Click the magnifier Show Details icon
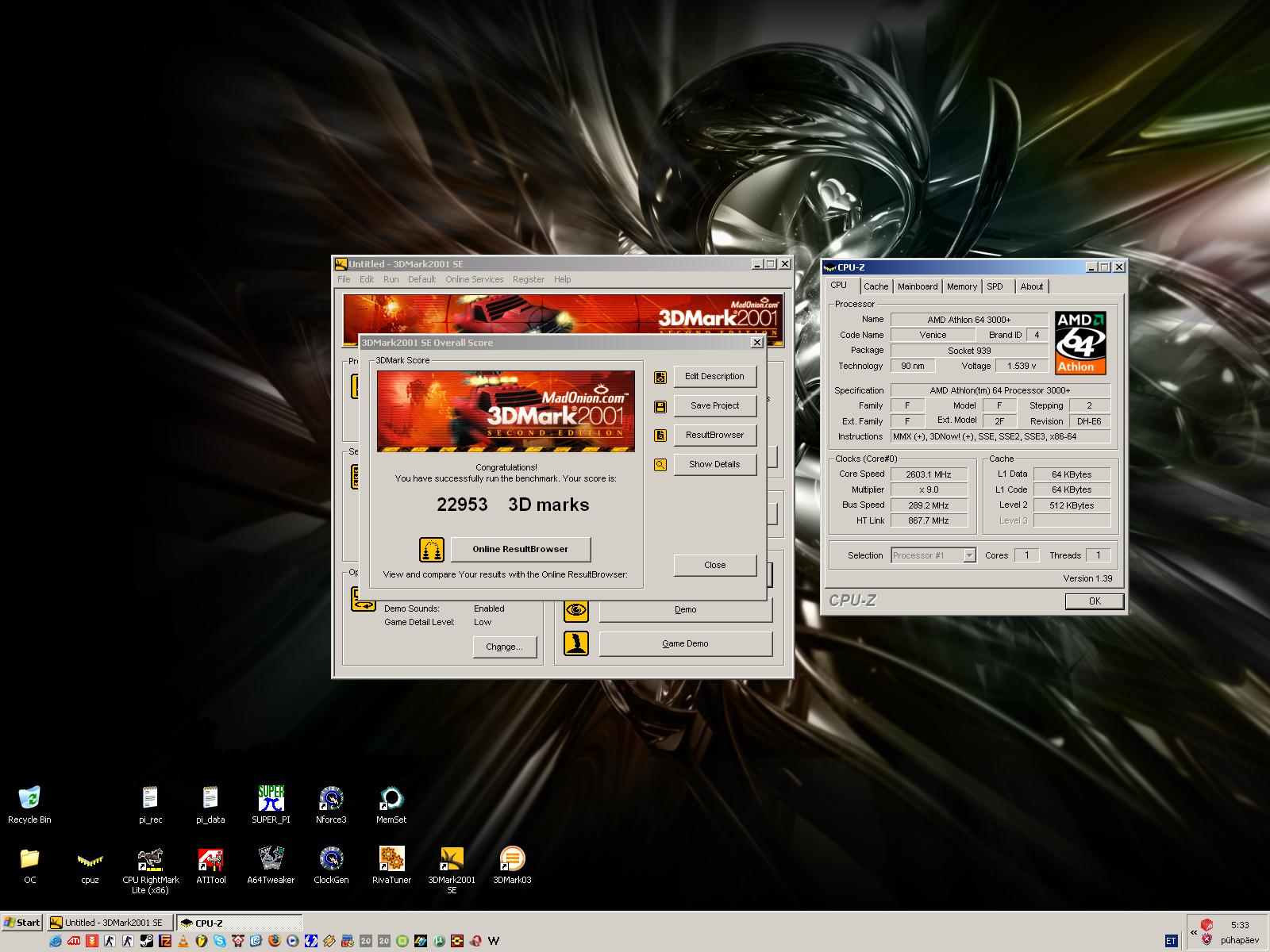 (660, 465)
